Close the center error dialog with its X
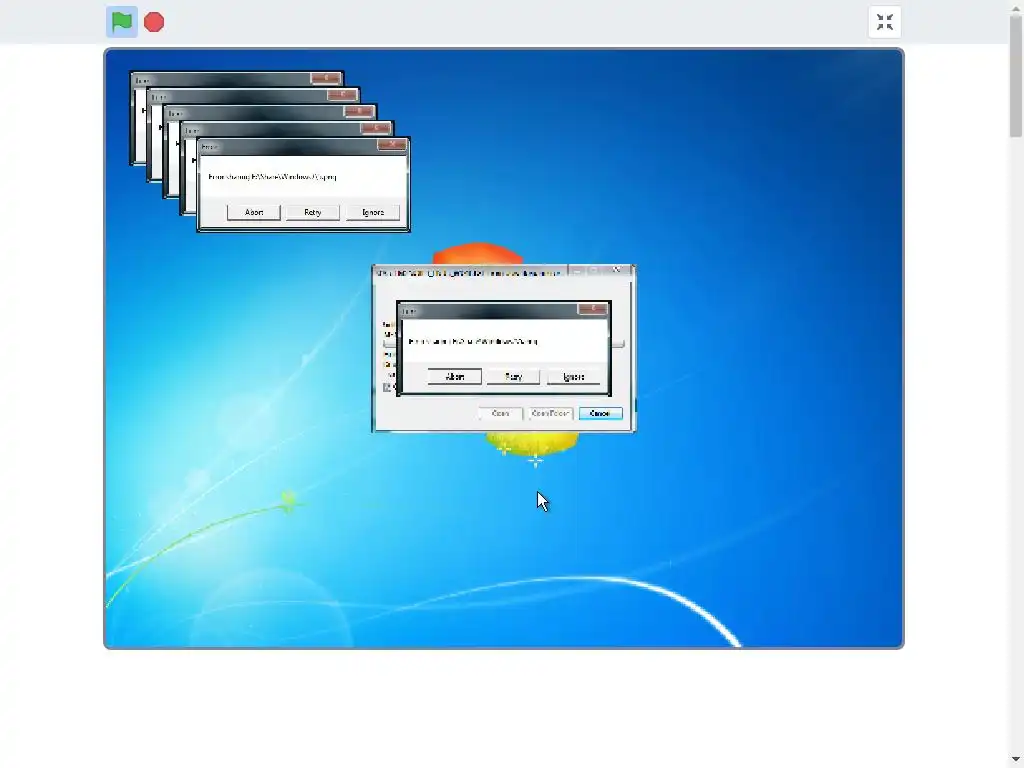This screenshot has width=1024, height=768. click(x=592, y=309)
